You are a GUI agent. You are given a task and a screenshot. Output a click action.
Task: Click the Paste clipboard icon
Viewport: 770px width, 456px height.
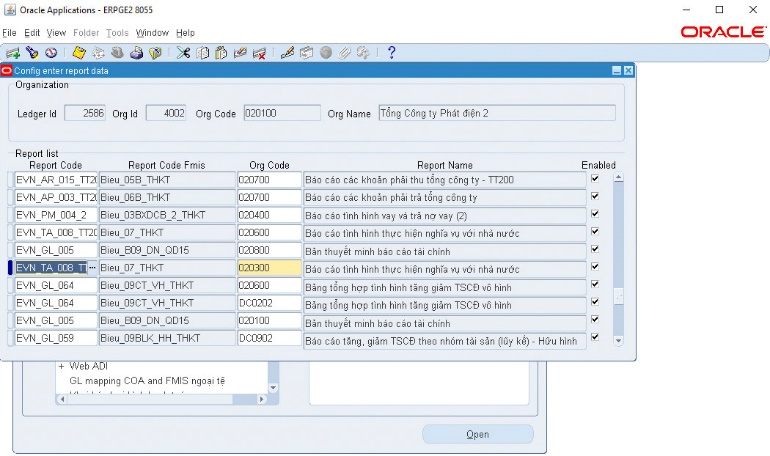pyautogui.click(x=221, y=53)
